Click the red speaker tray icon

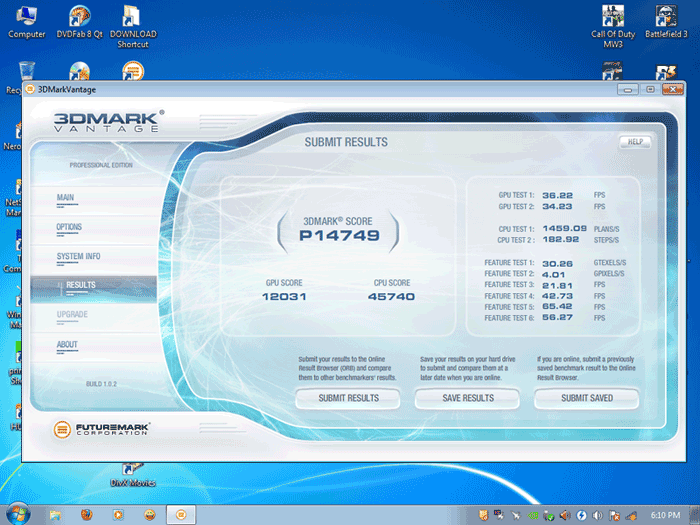(x=565, y=516)
